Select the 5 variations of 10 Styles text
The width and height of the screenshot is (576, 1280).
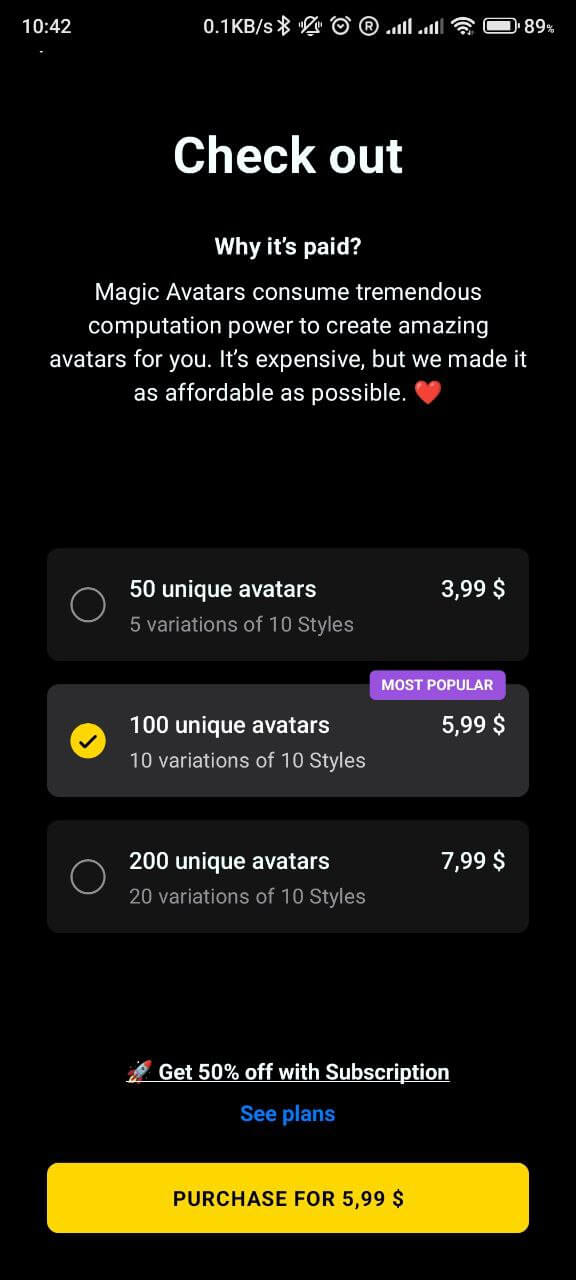point(241,624)
